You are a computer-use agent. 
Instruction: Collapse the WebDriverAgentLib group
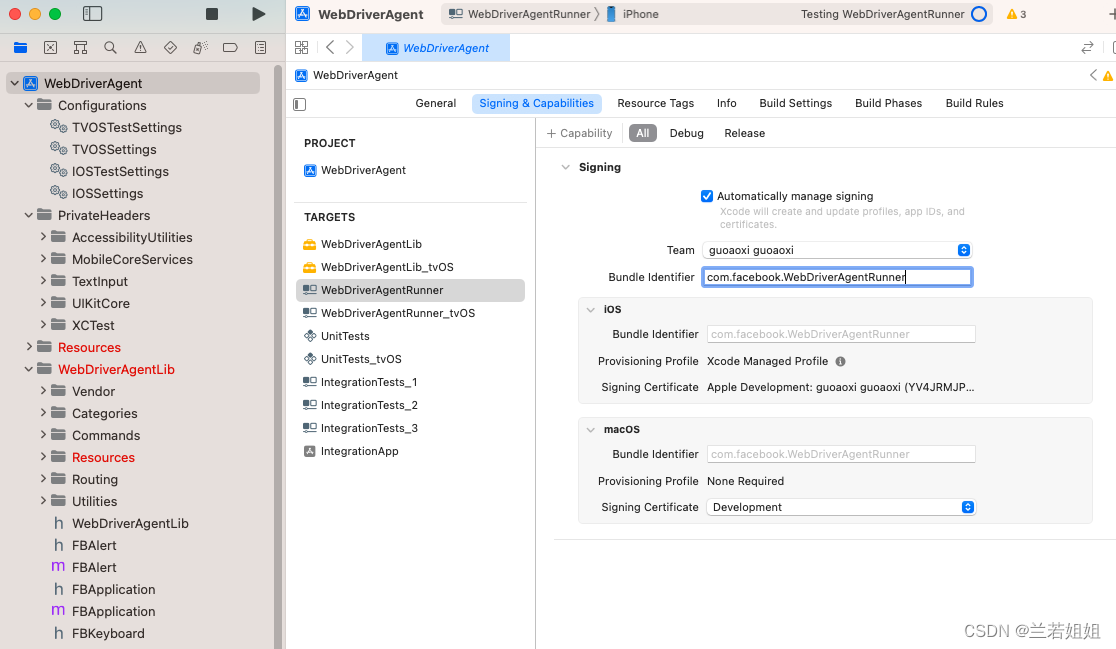(x=28, y=369)
